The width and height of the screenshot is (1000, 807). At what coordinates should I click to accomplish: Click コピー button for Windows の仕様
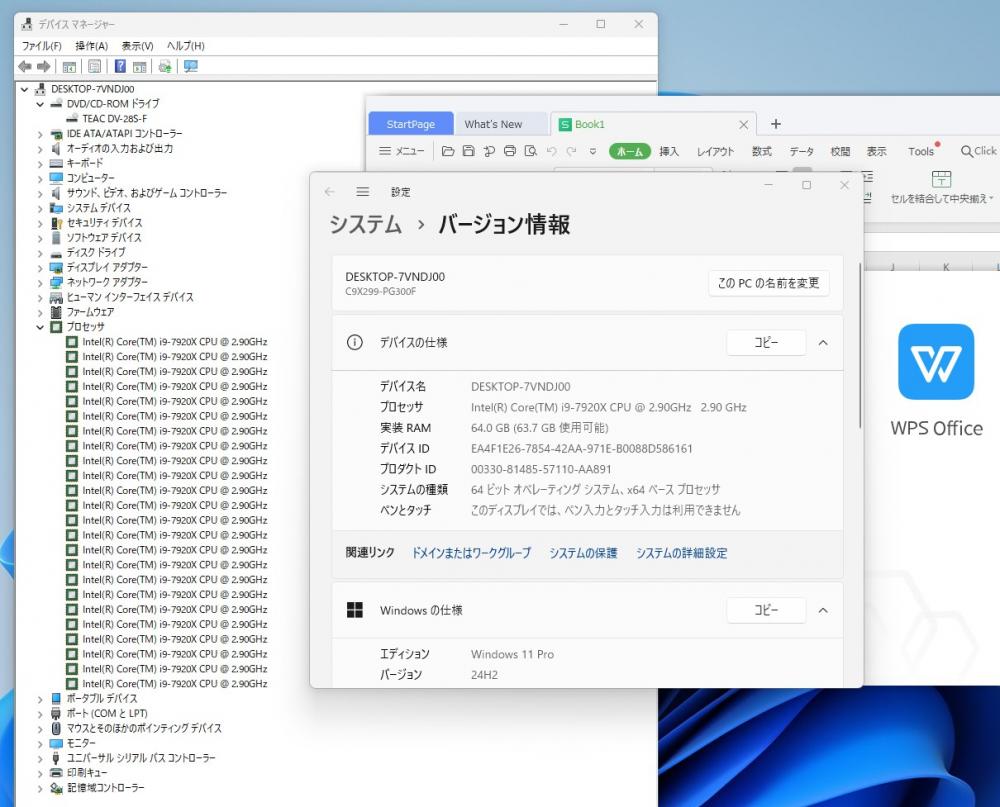click(766, 611)
